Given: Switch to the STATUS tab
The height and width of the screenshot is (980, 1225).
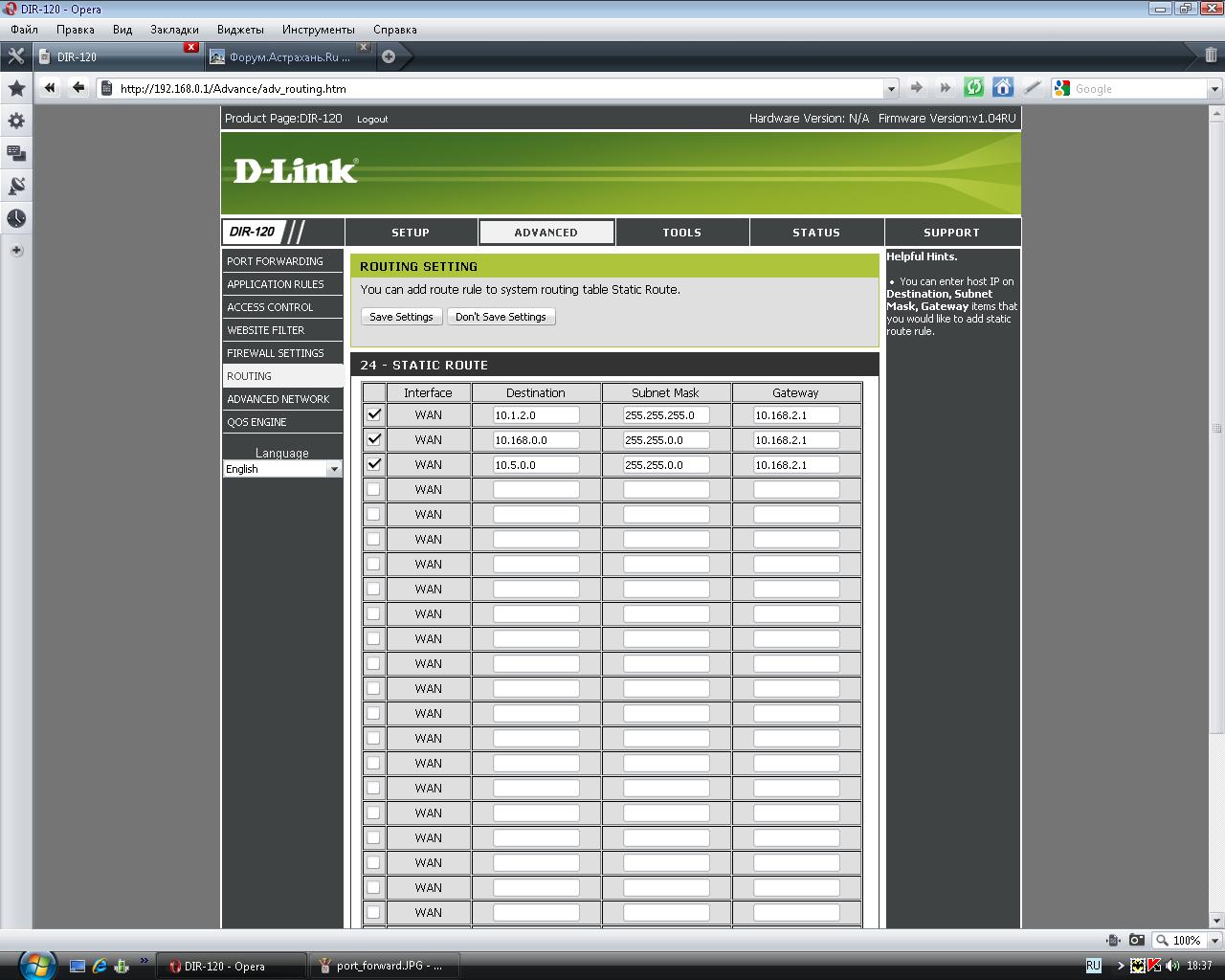Looking at the screenshot, I should 816,232.
